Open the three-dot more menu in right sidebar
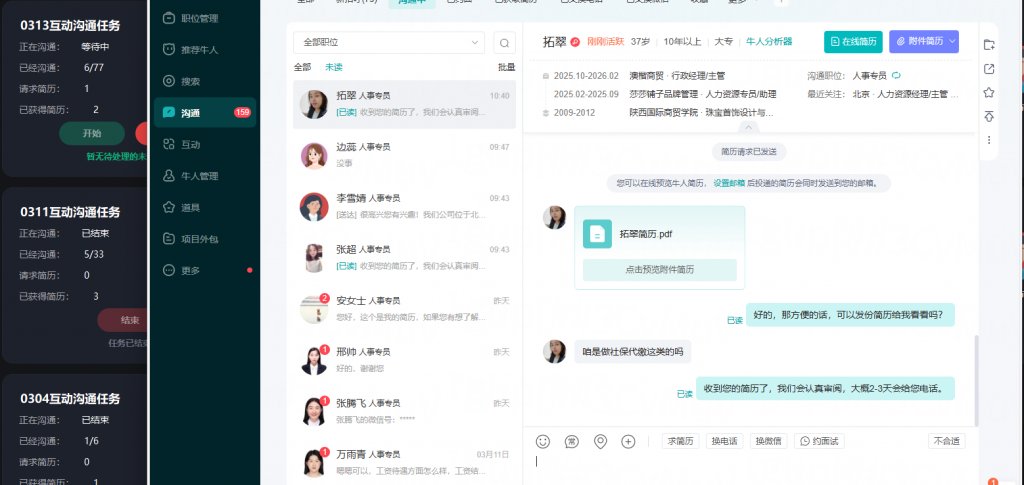 click(x=989, y=140)
